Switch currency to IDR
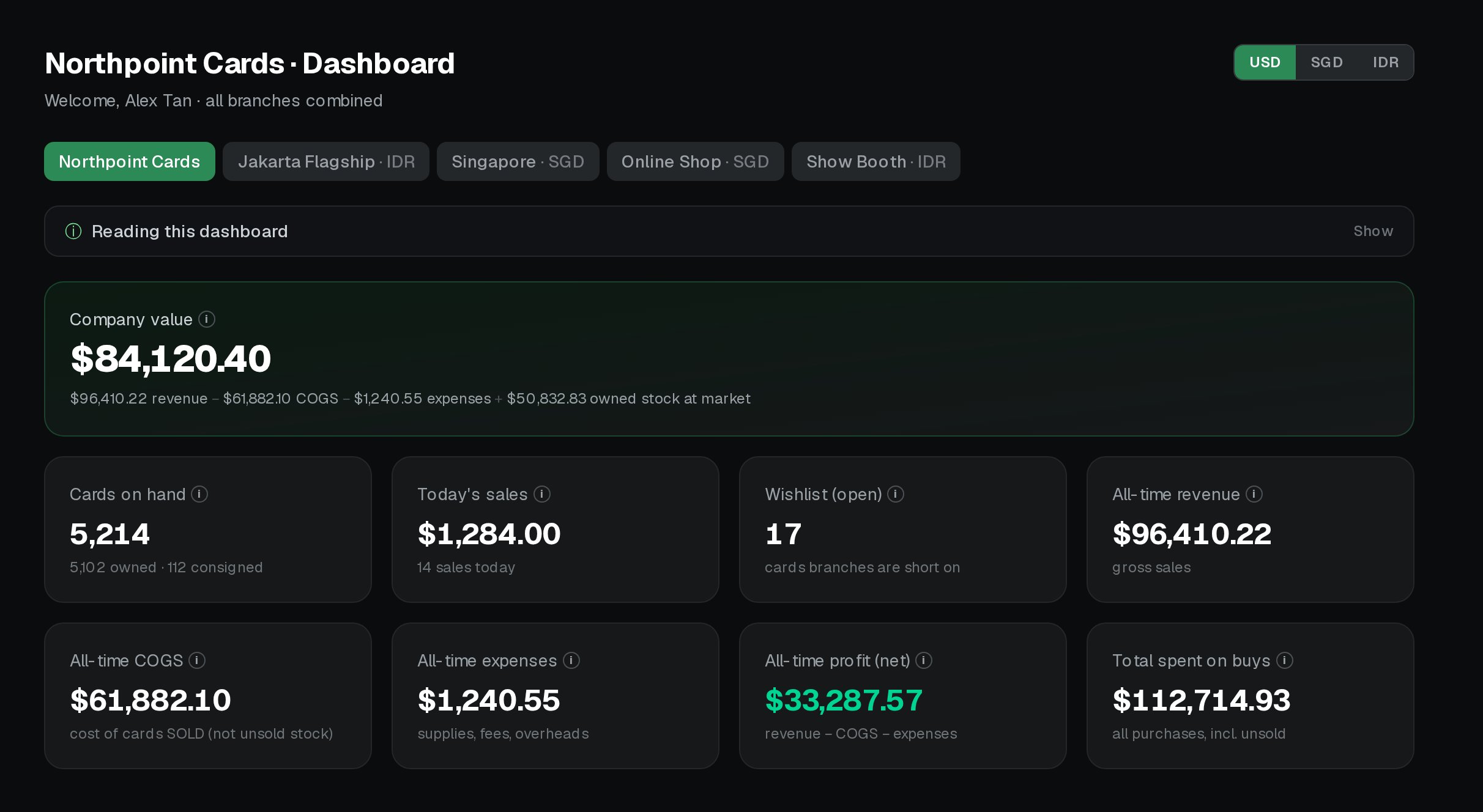 (x=1386, y=62)
